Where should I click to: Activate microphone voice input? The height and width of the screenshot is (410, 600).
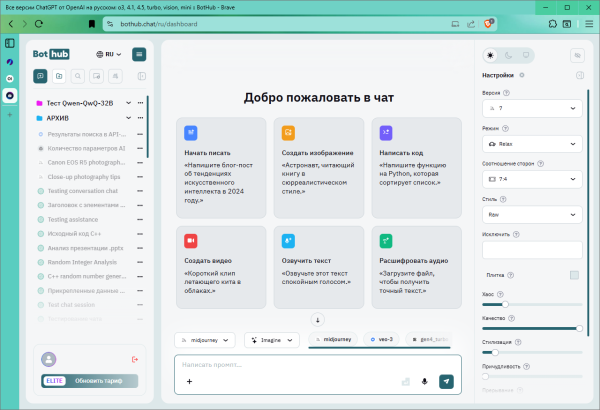click(x=425, y=381)
